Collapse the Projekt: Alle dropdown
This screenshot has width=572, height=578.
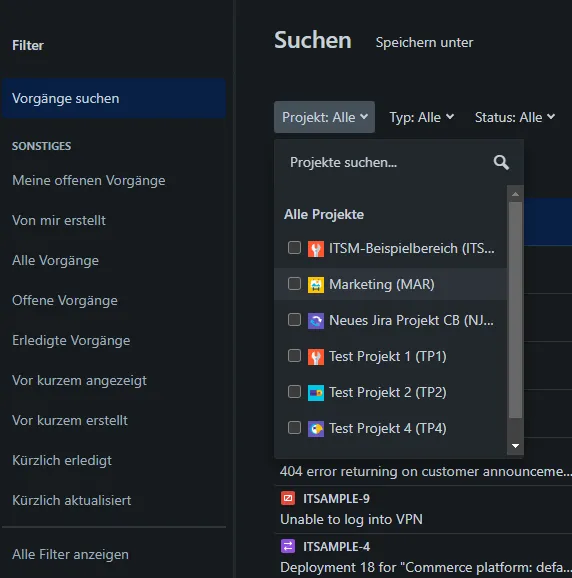pyautogui.click(x=324, y=117)
